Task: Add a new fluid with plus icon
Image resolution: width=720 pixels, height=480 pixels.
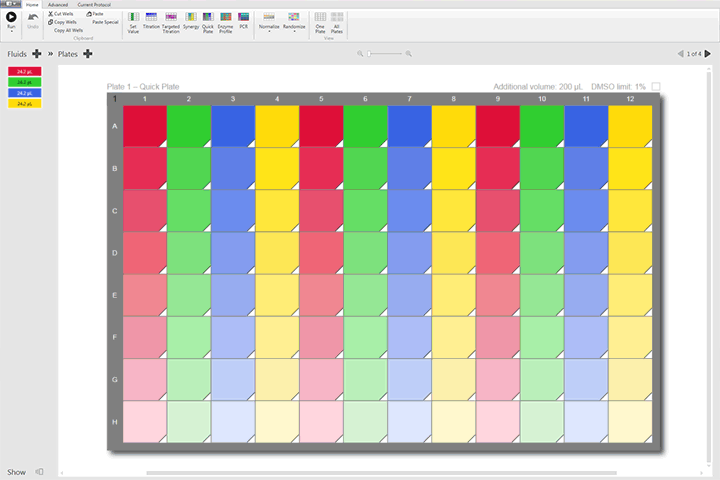Action: (x=37, y=53)
